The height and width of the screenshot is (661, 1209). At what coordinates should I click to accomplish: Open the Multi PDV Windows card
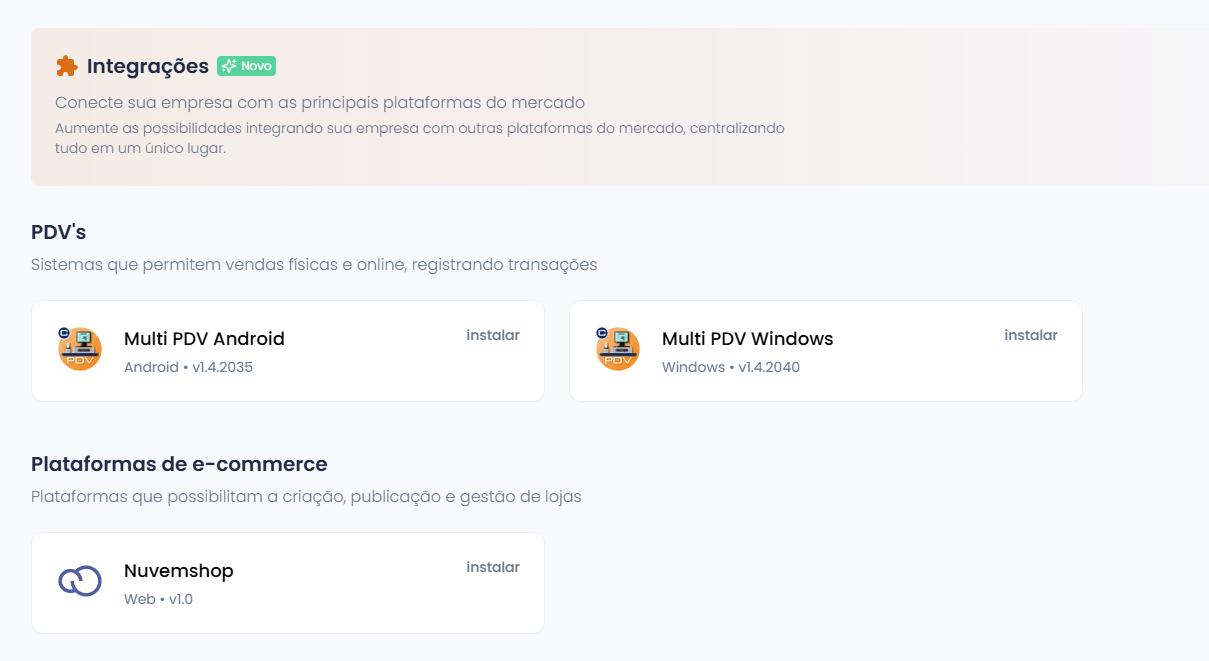pyautogui.click(x=825, y=350)
